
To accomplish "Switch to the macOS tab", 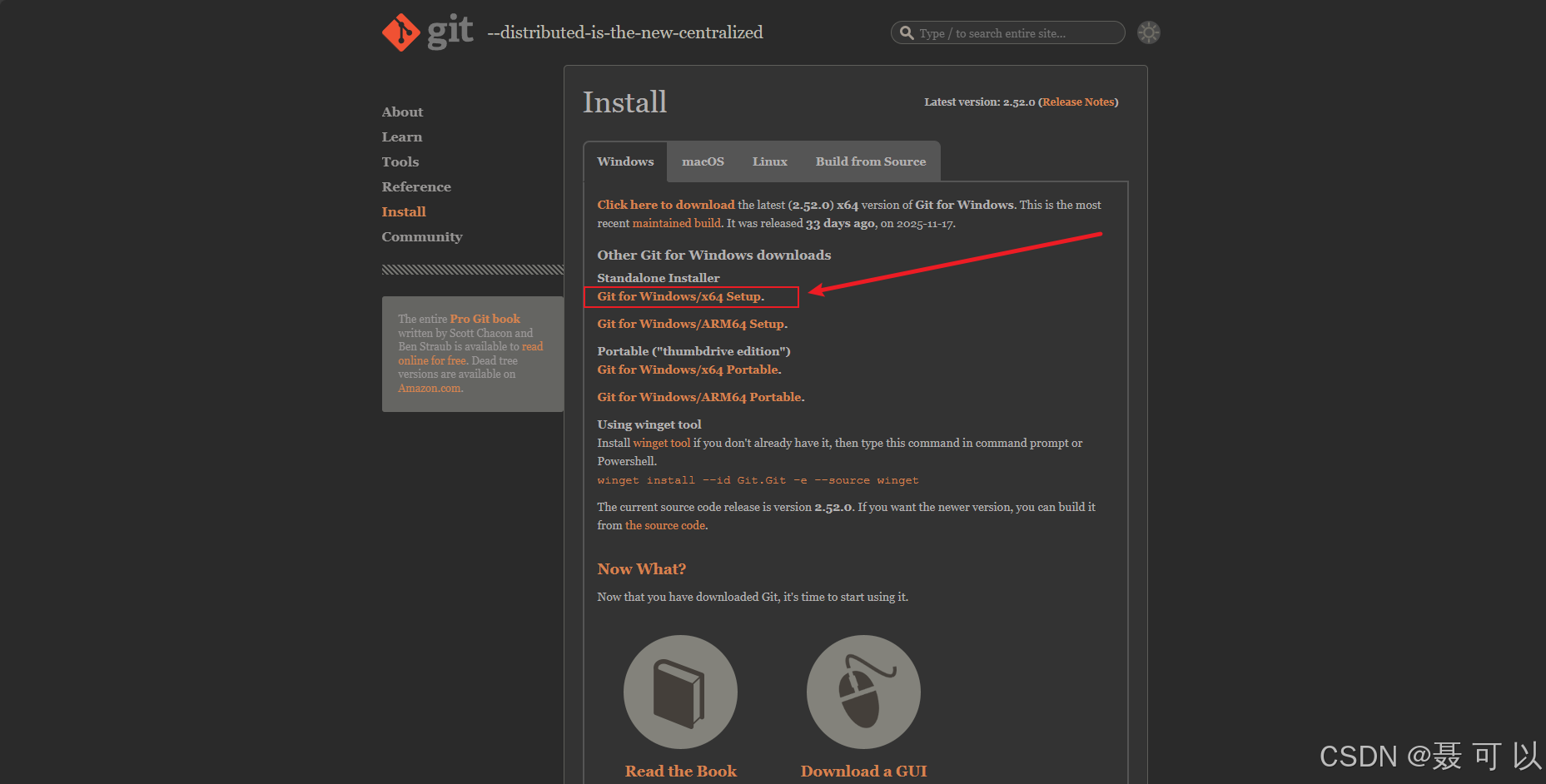I will (703, 161).
